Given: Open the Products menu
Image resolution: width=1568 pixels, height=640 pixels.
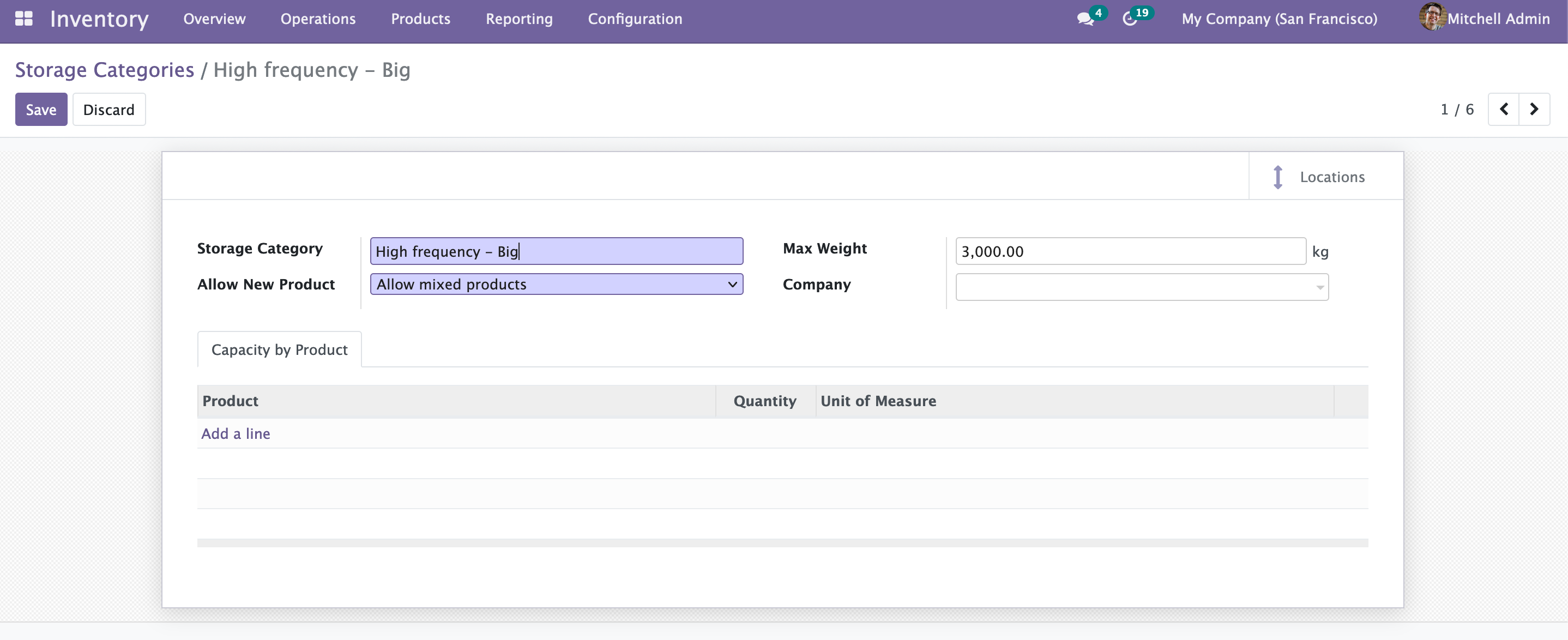Looking at the screenshot, I should 420,19.
